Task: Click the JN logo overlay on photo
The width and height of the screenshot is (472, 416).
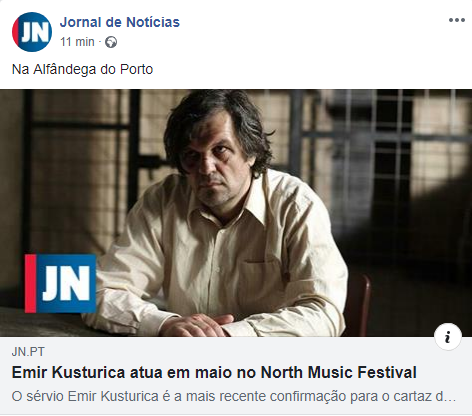Action: 60,284
